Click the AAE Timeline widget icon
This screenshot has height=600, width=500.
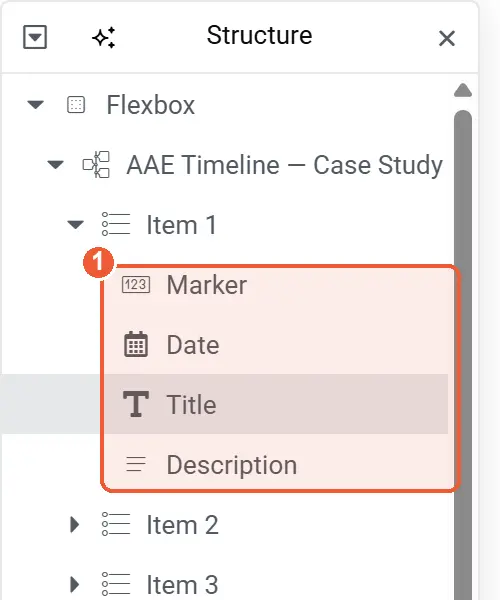[x=96, y=165]
